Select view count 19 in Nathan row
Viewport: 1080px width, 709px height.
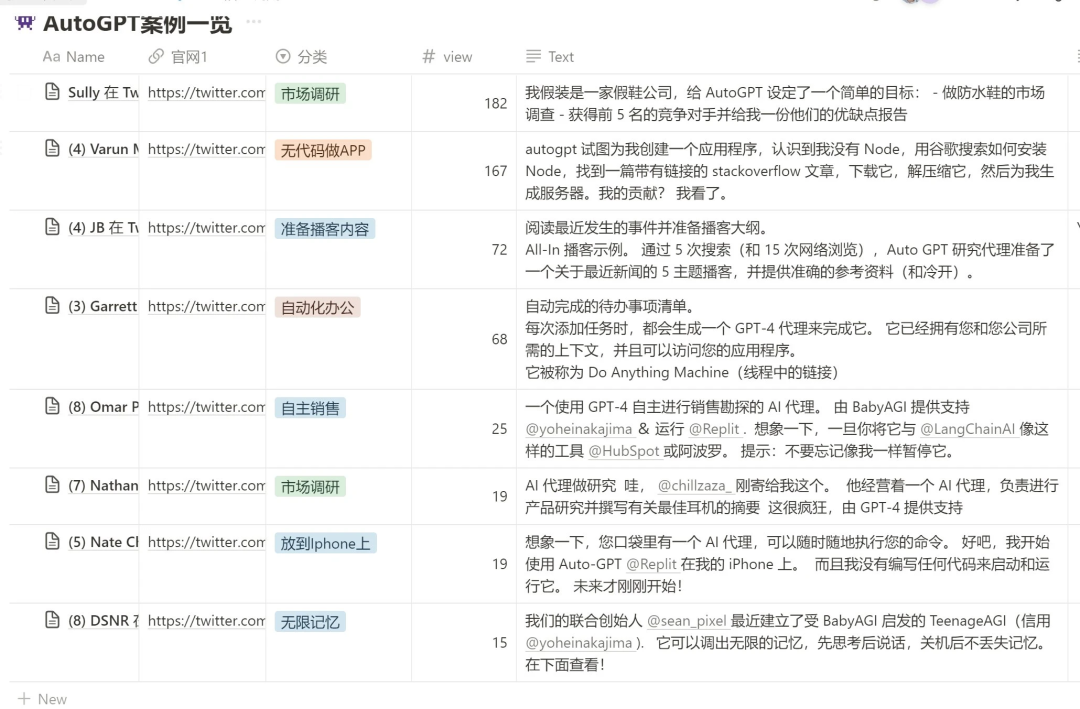(499, 496)
